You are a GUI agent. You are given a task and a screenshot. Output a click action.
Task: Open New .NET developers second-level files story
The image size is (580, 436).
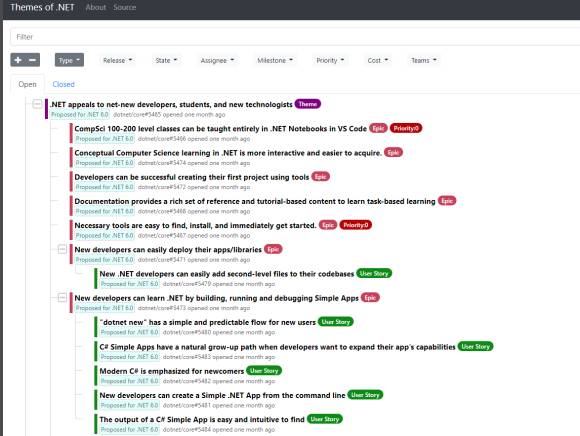[x=227, y=274]
